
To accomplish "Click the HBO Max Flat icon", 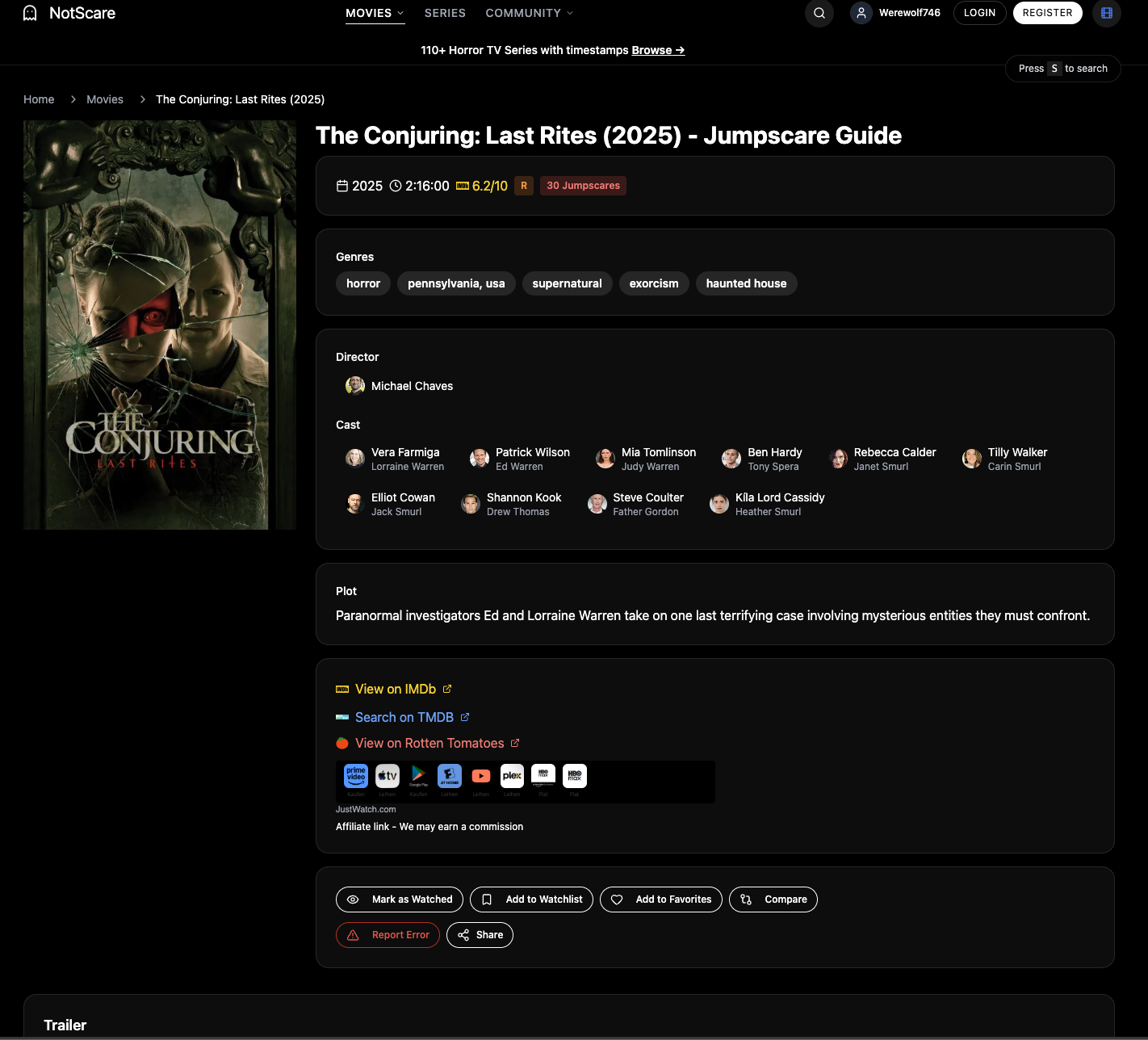I will click(x=574, y=776).
